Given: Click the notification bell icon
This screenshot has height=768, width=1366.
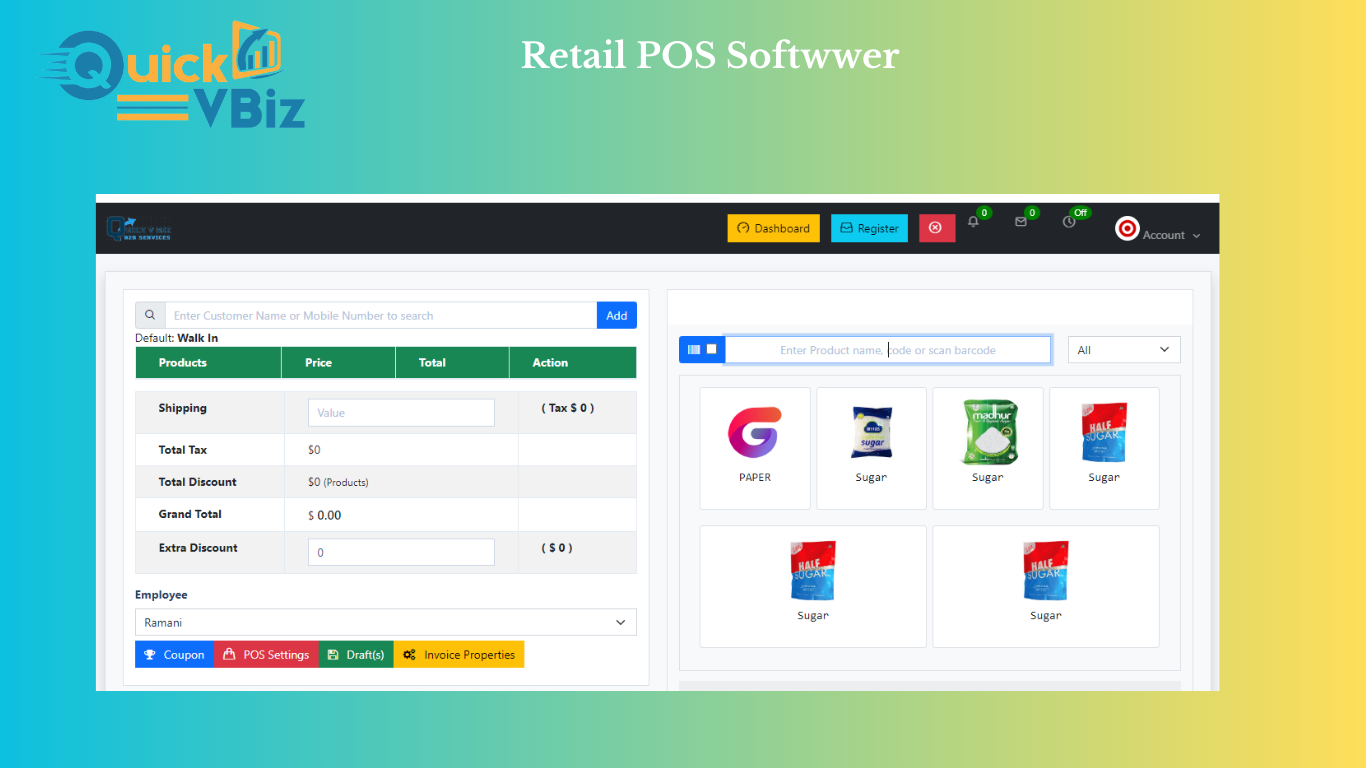Looking at the screenshot, I should point(973,222).
